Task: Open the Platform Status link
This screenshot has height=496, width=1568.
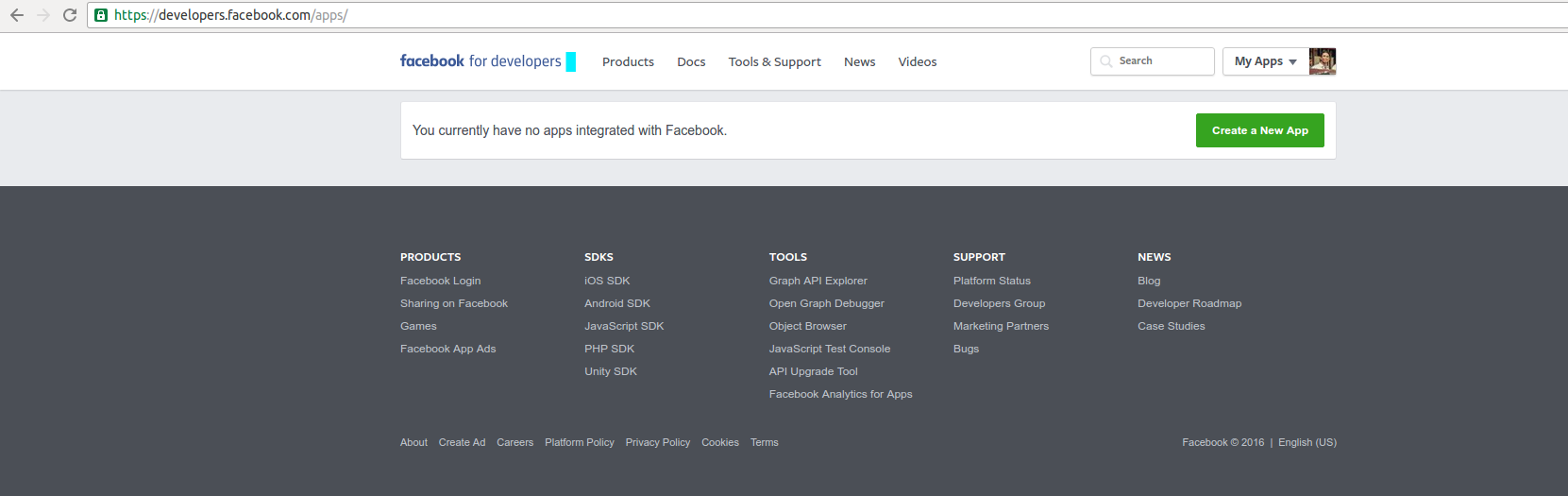Action: pos(991,281)
